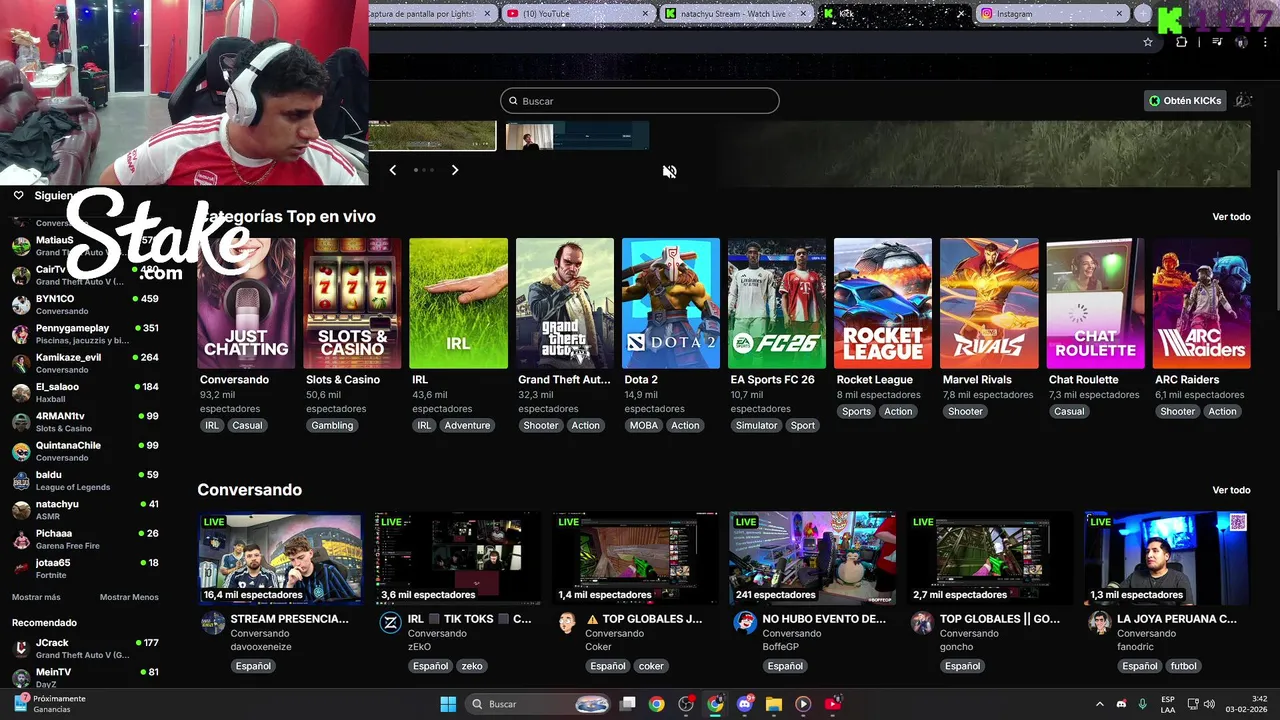Click Ver todo for Conversando section

point(1231,490)
